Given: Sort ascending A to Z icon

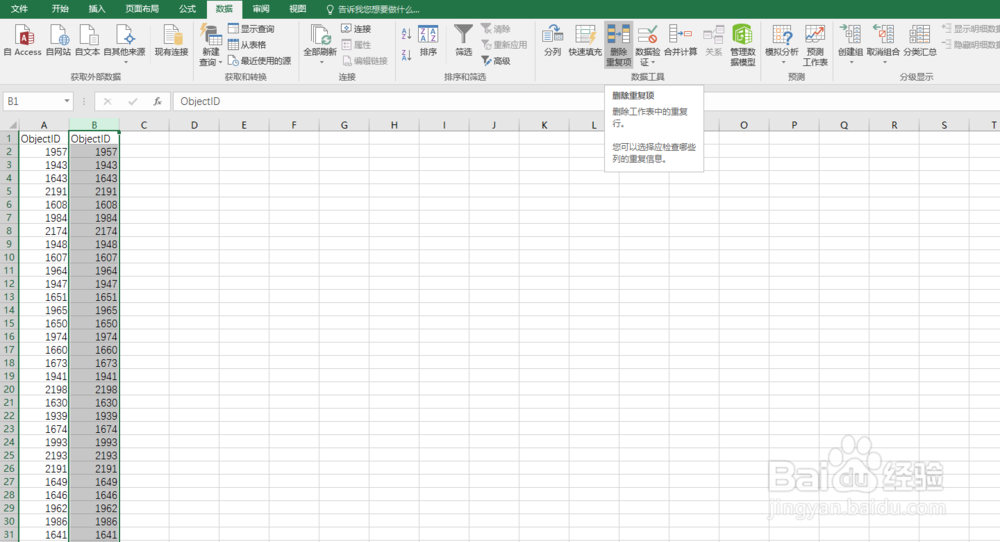Looking at the screenshot, I should pyautogui.click(x=406, y=33).
